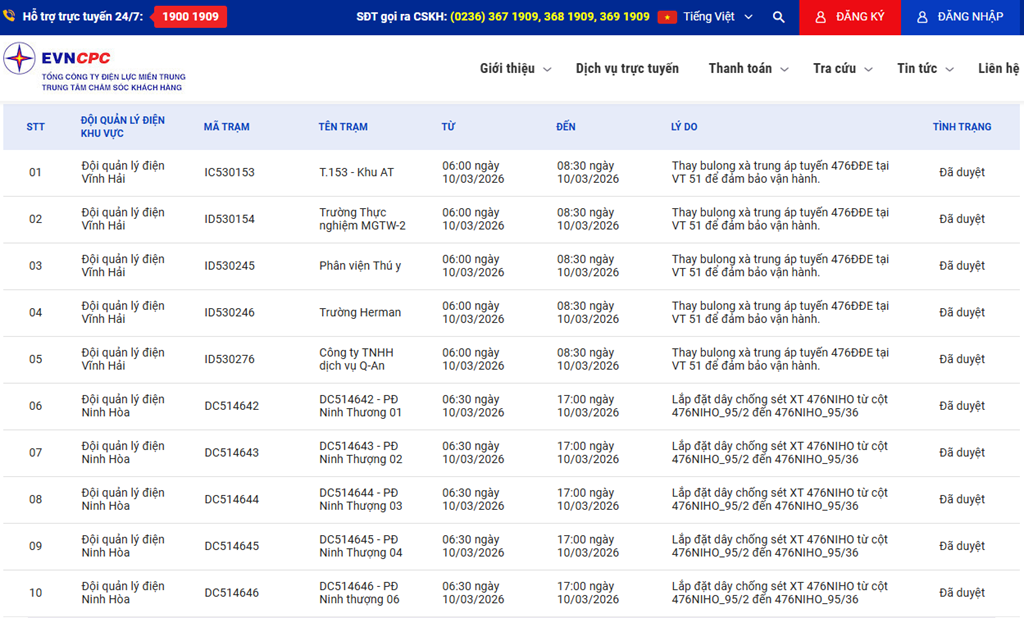Image resolution: width=1024 pixels, height=618 pixels.
Task: Select the Trường Herman station row
Action: (360, 313)
